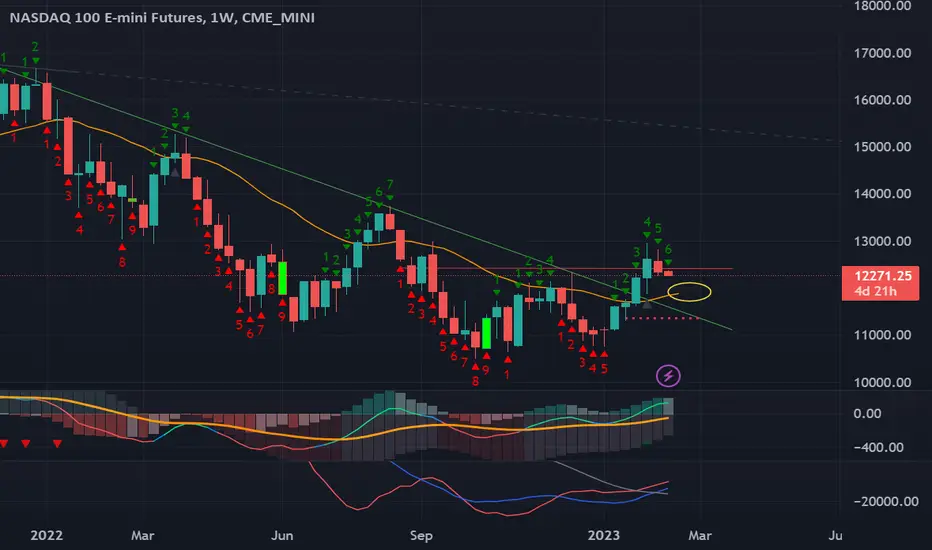Click the 10000.00 price axis label
This screenshot has width=932, height=550.
click(x=882, y=382)
